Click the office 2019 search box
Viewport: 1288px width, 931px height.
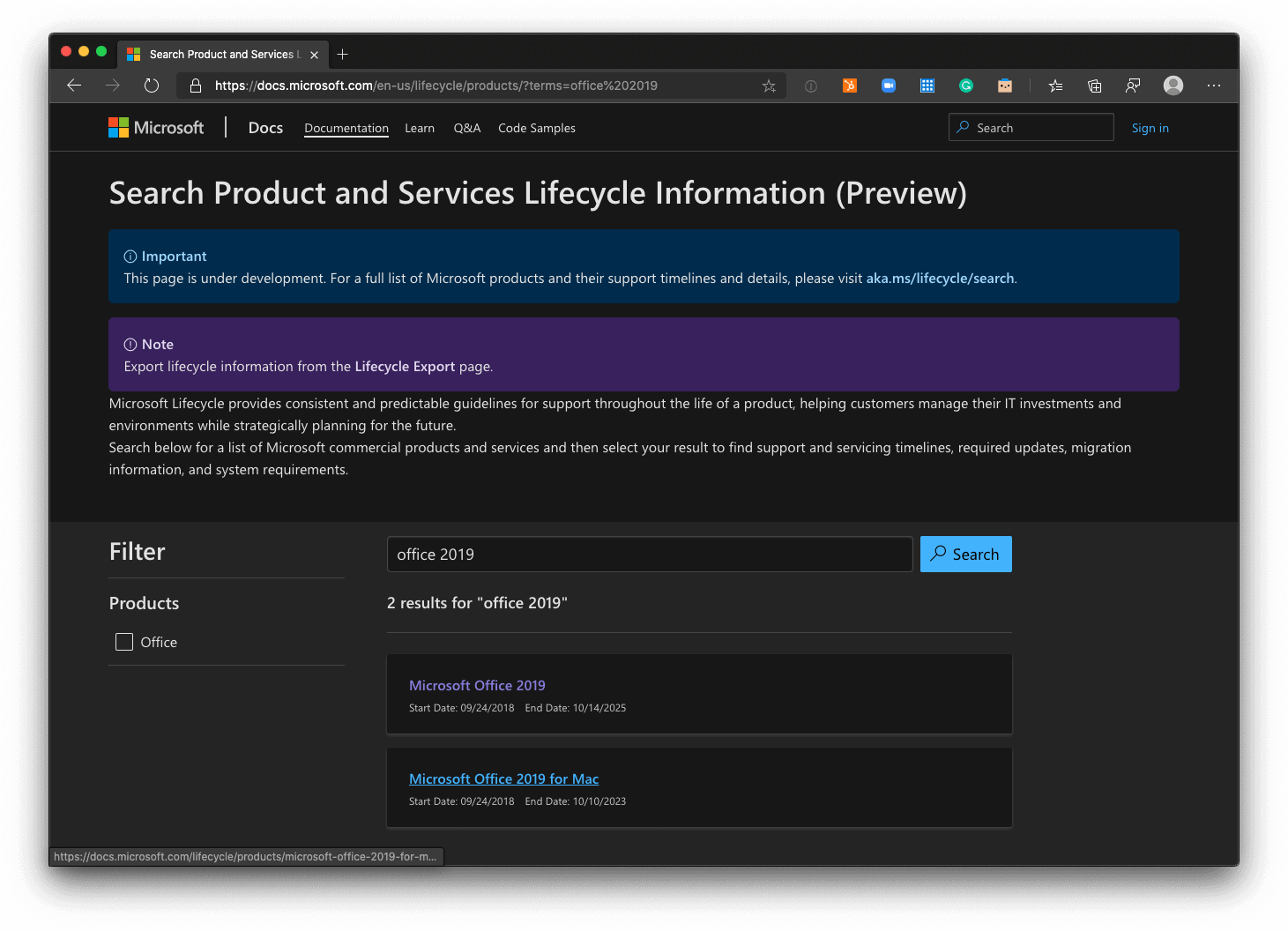click(650, 555)
